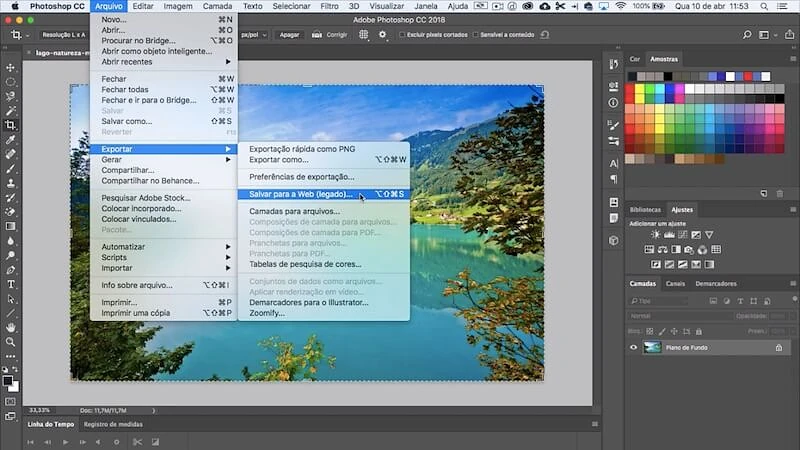This screenshot has width=800, height=450.
Task: Open the Editar menu
Action: click(x=143, y=6)
